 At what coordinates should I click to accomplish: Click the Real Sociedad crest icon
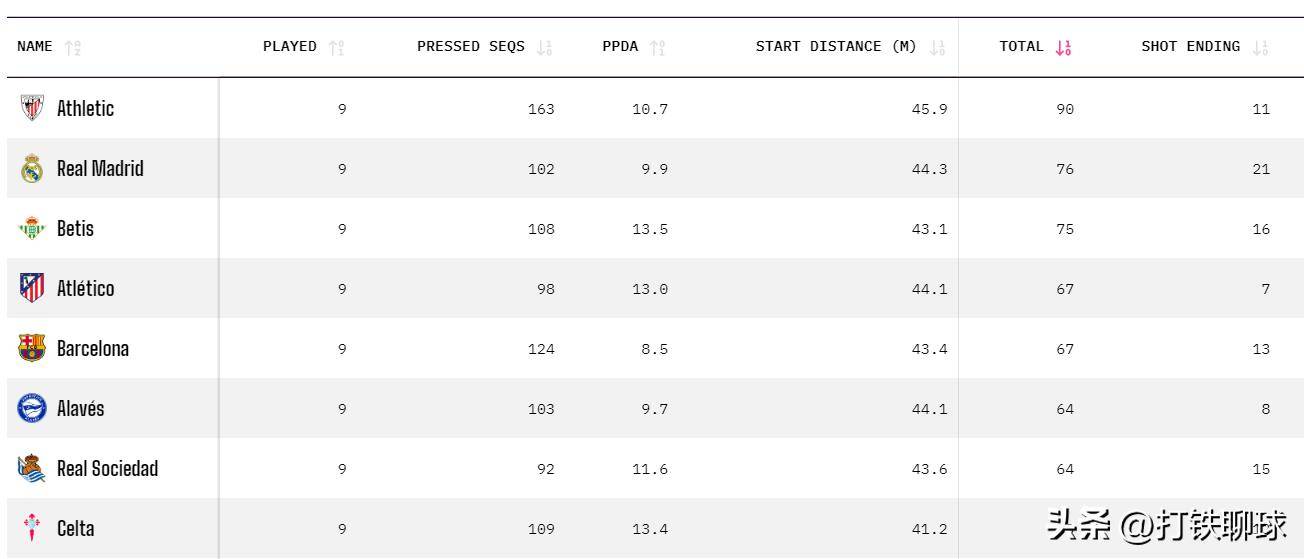[32, 468]
